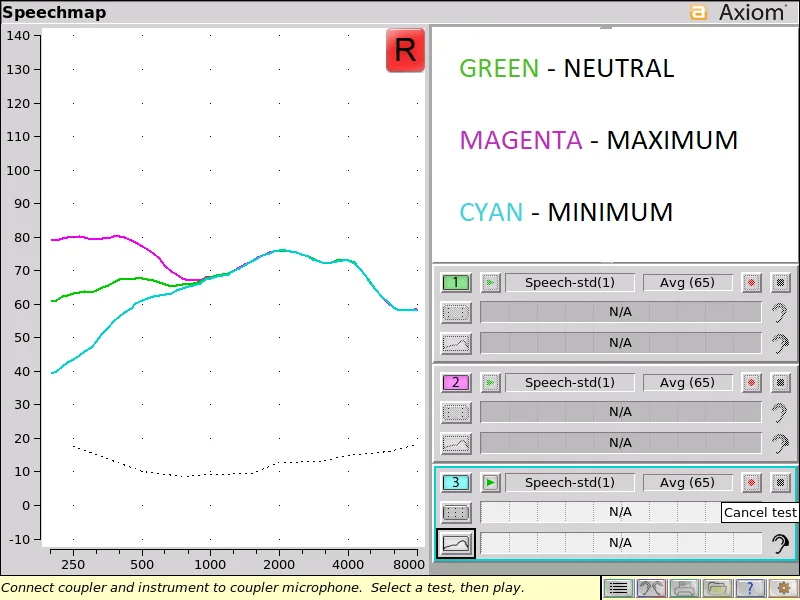Play test 1 speech stimulus

(490, 283)
